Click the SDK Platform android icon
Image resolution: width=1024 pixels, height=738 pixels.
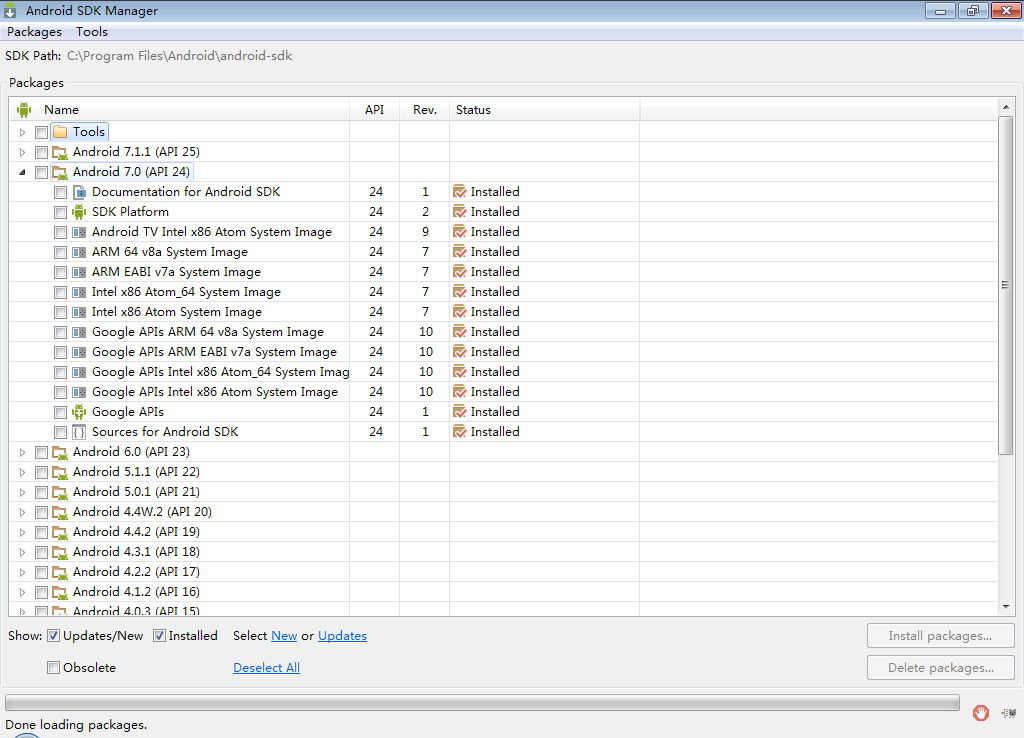coord(79,212)
